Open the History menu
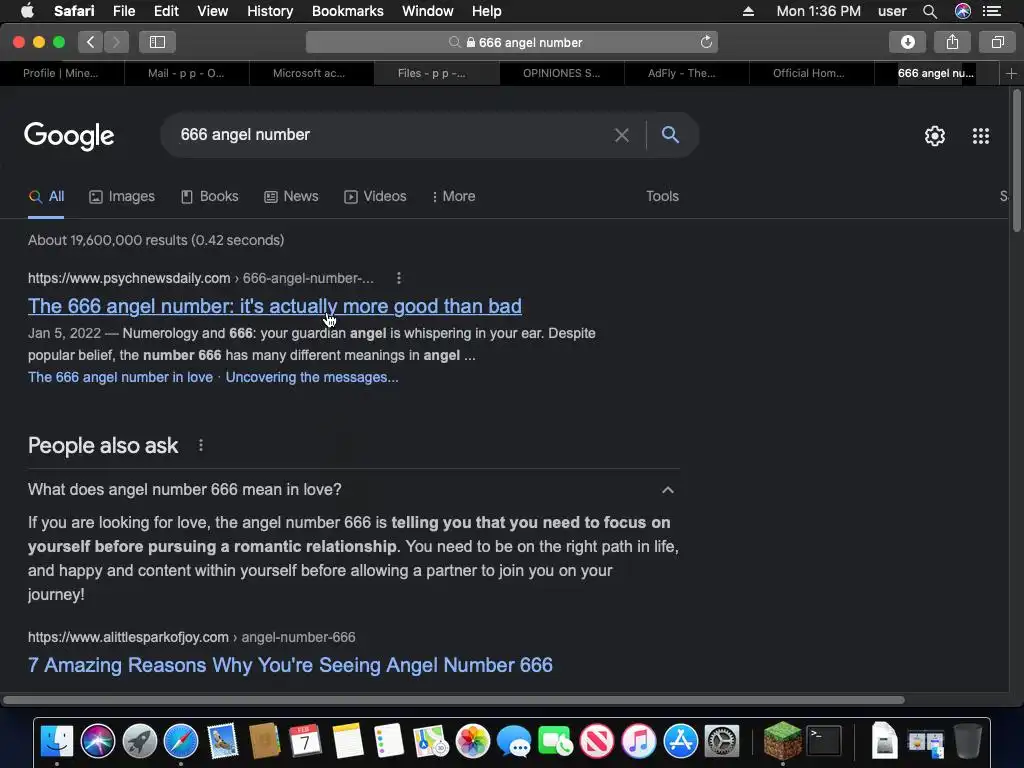The image size is (1024, 768). (x=270, y=11)
